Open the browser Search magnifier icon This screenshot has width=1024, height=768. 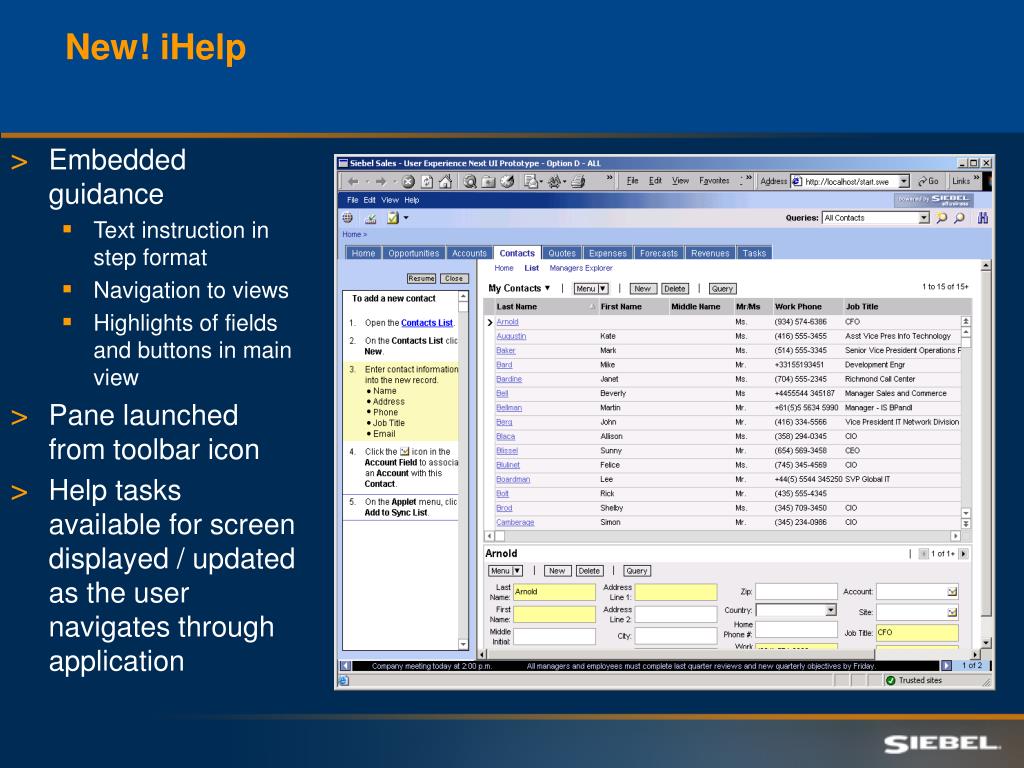tap(470, 182)
